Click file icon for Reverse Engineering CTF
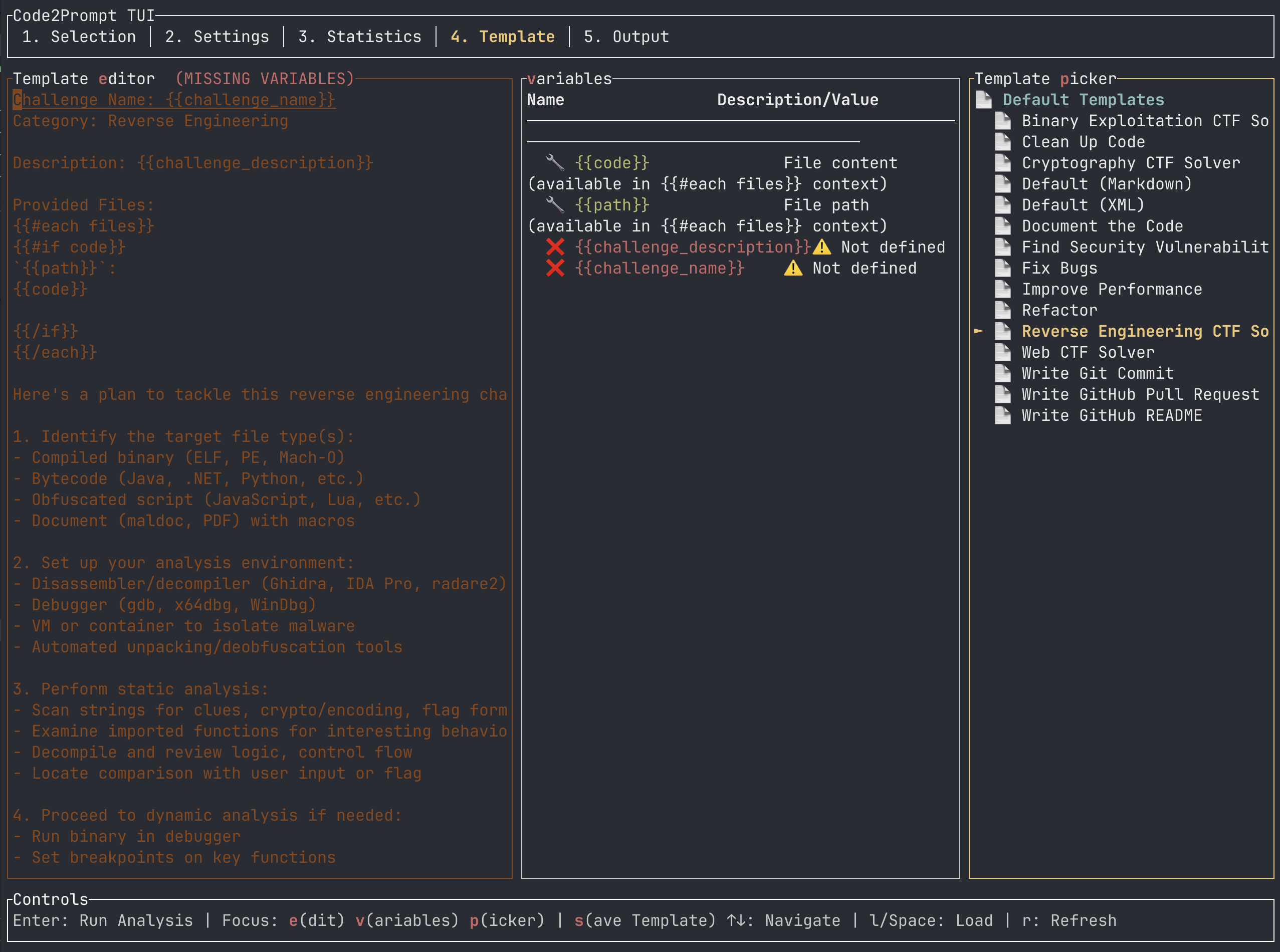The height and width of the screenshot is (952, 1280). (x=1003, y=331)
